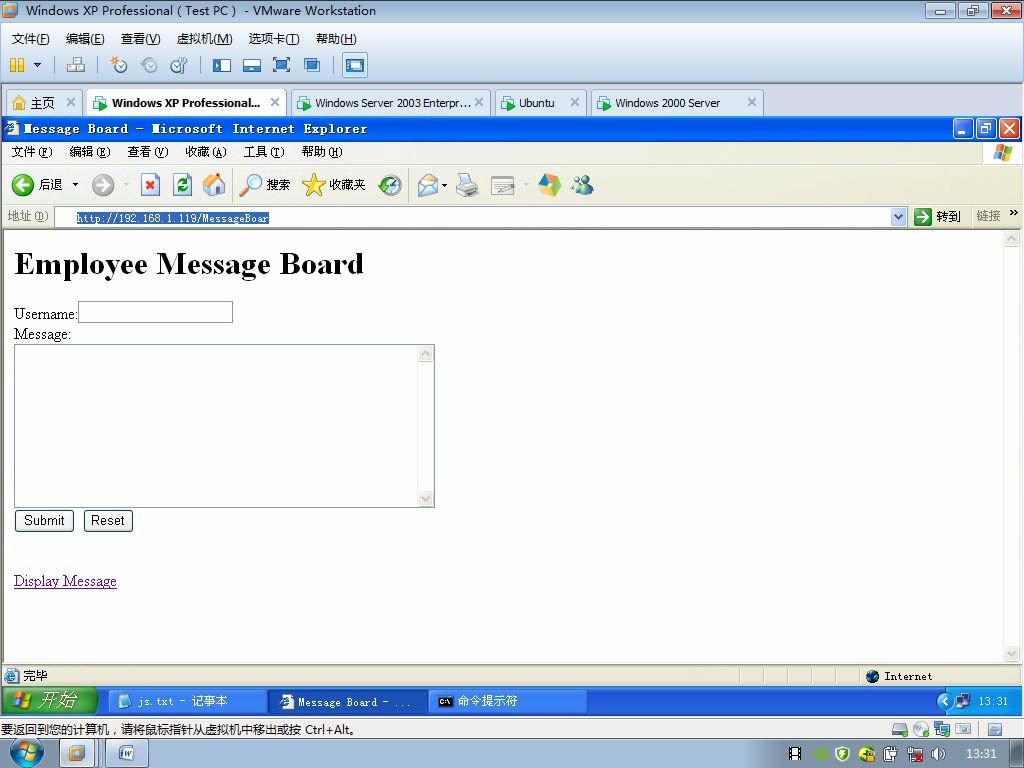Toggle VMware library sidebar view icon

(x=222, y=65)
